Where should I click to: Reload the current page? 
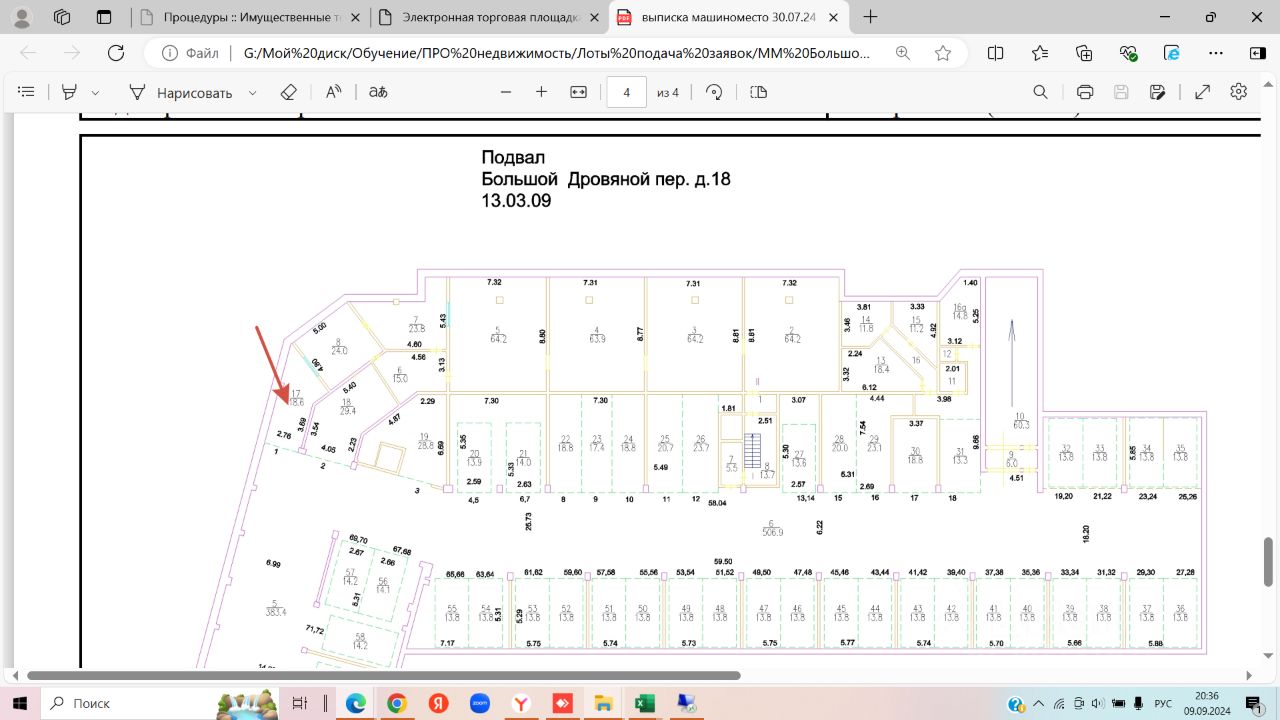click(x=116, y=53)
